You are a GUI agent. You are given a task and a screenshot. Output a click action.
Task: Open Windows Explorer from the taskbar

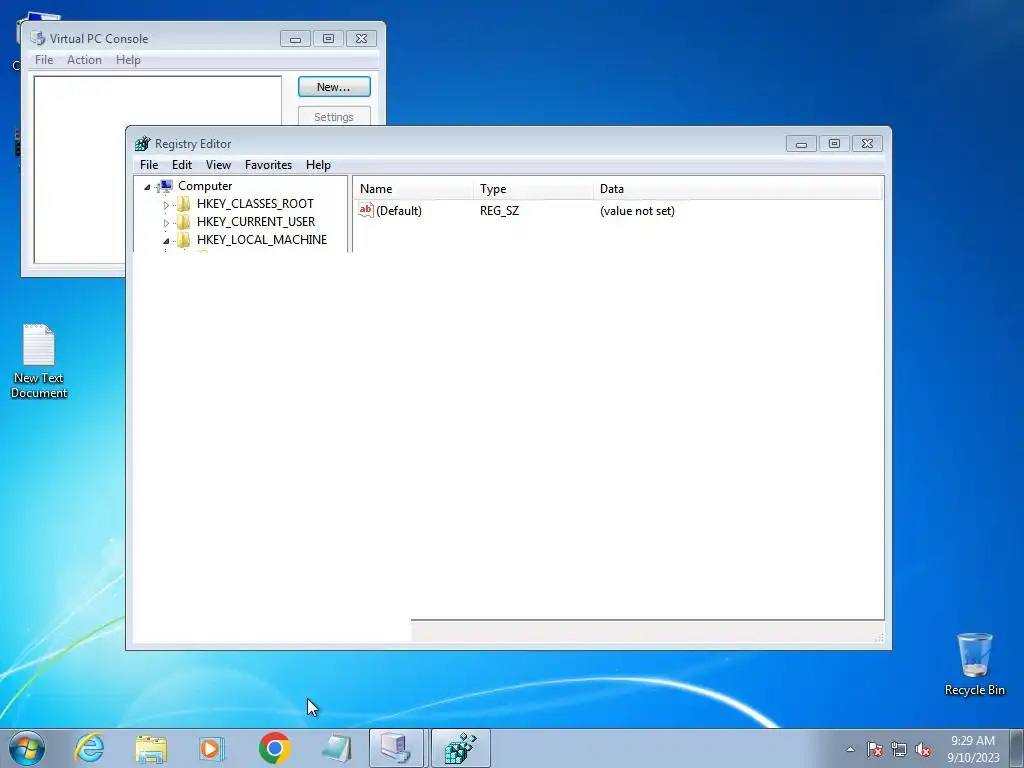pos(151,748)
